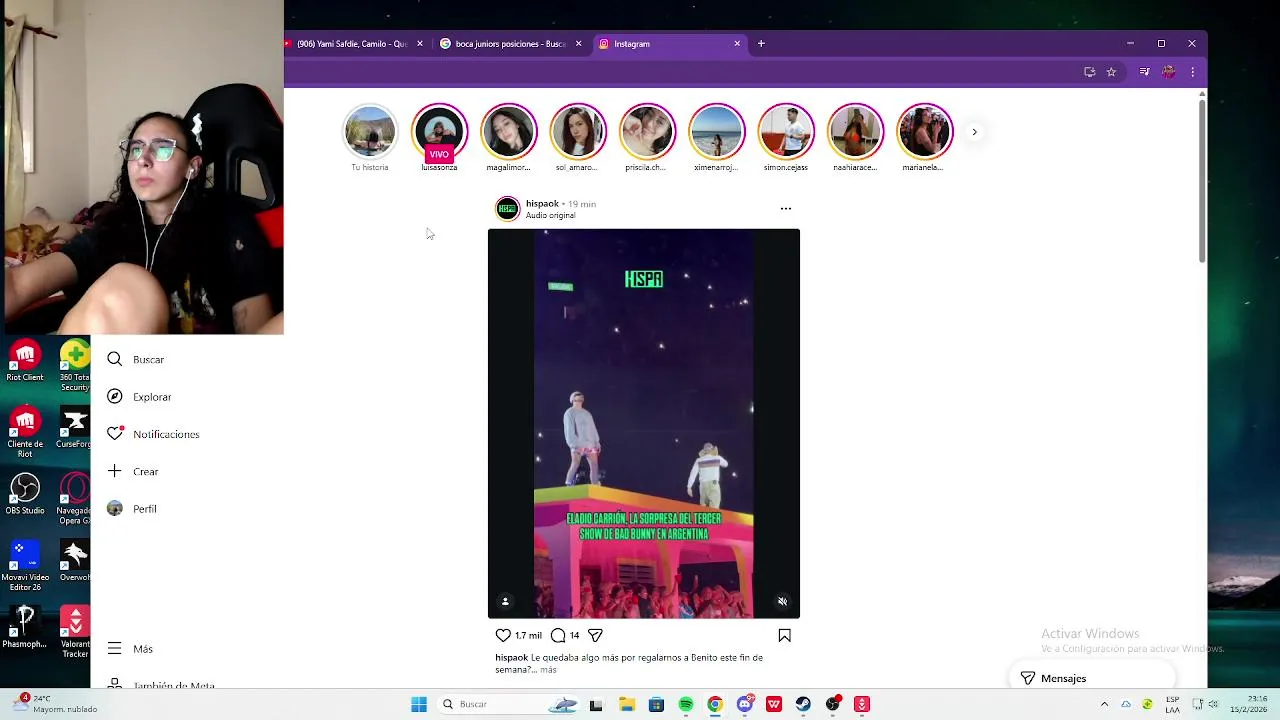Open Perfil from the sidebar
The width and height of the screenshot is (1280, 720).
pos(131,509)
